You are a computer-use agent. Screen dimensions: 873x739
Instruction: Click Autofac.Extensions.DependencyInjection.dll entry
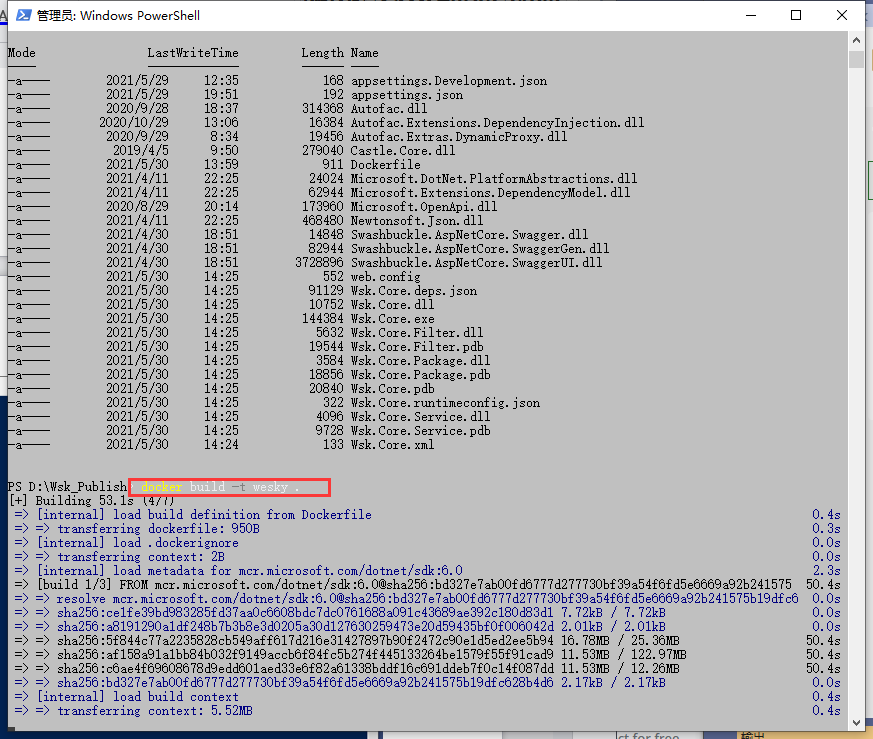point(497,123)
